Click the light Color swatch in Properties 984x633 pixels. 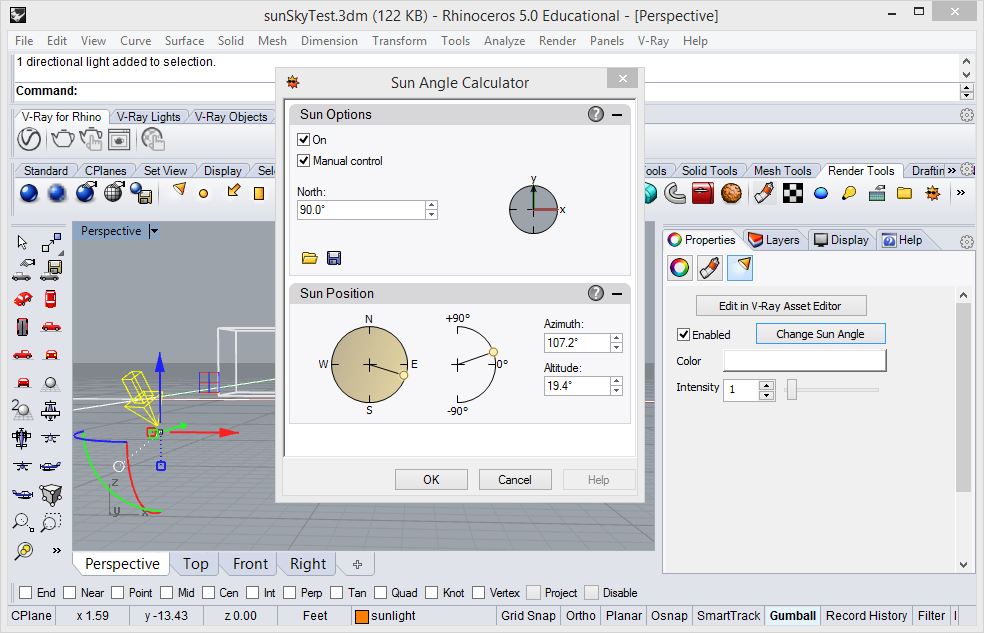pos(805,361)
